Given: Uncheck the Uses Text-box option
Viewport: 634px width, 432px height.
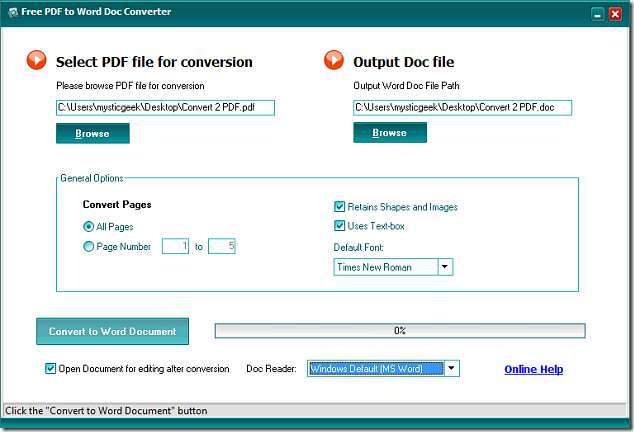Looking at the screenshot, I should pos(340,225).
